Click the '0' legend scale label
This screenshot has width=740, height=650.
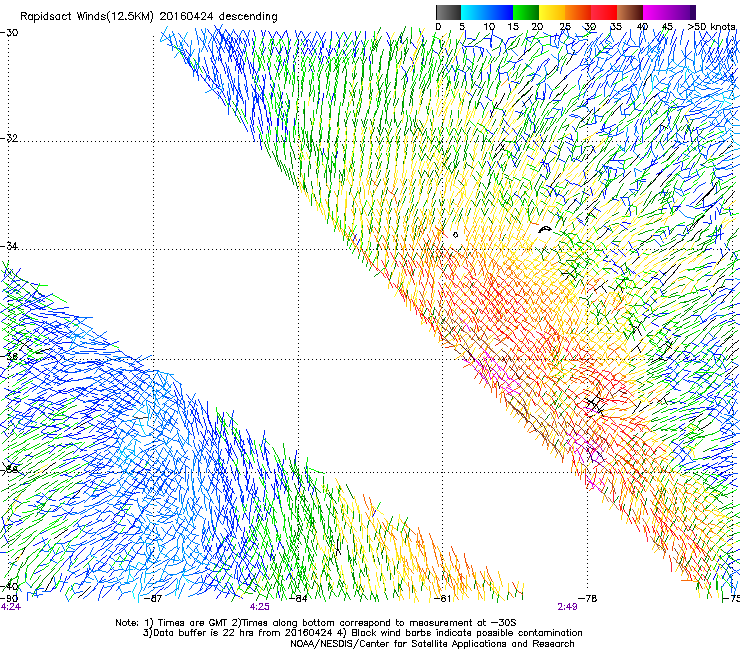click(x=438, y=27)
